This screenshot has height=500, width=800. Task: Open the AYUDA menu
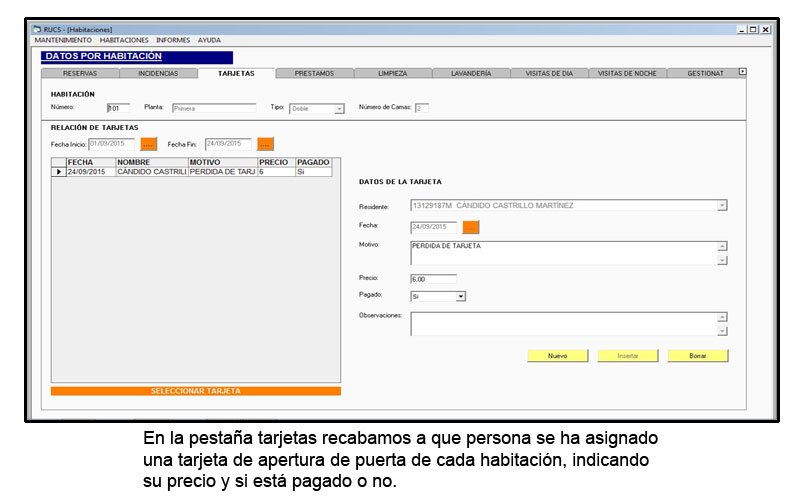pyautogui.click(x=209, y=40)
